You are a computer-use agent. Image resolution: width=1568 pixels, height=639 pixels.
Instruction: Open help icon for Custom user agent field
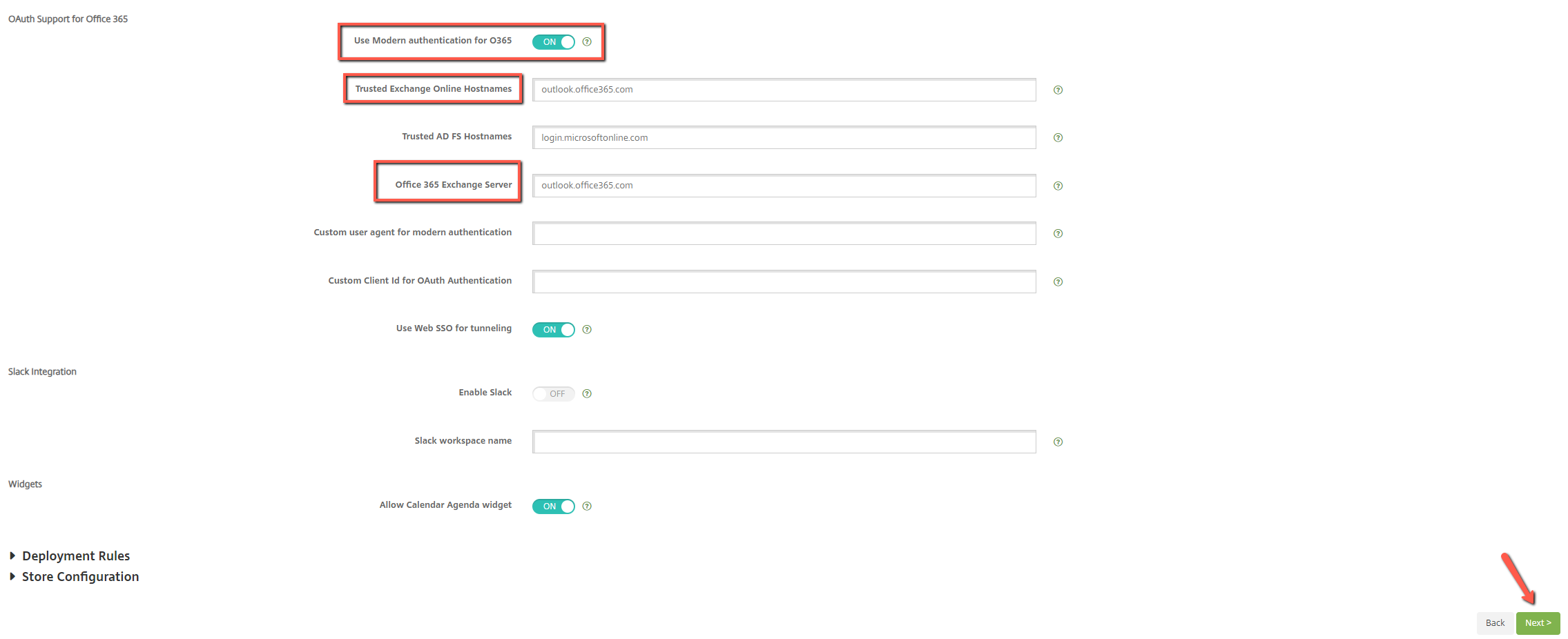1058,234
